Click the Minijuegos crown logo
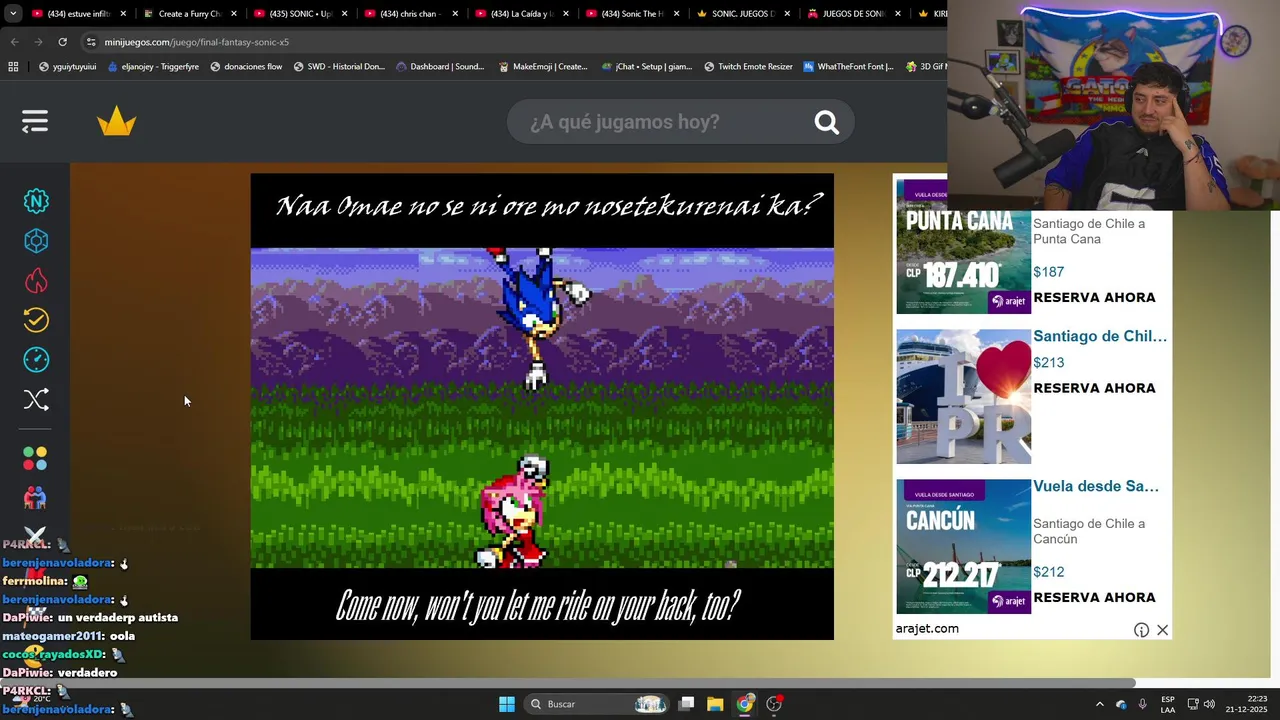Image resolution: width=1280 pixels, height=720 pixels. 116,122
